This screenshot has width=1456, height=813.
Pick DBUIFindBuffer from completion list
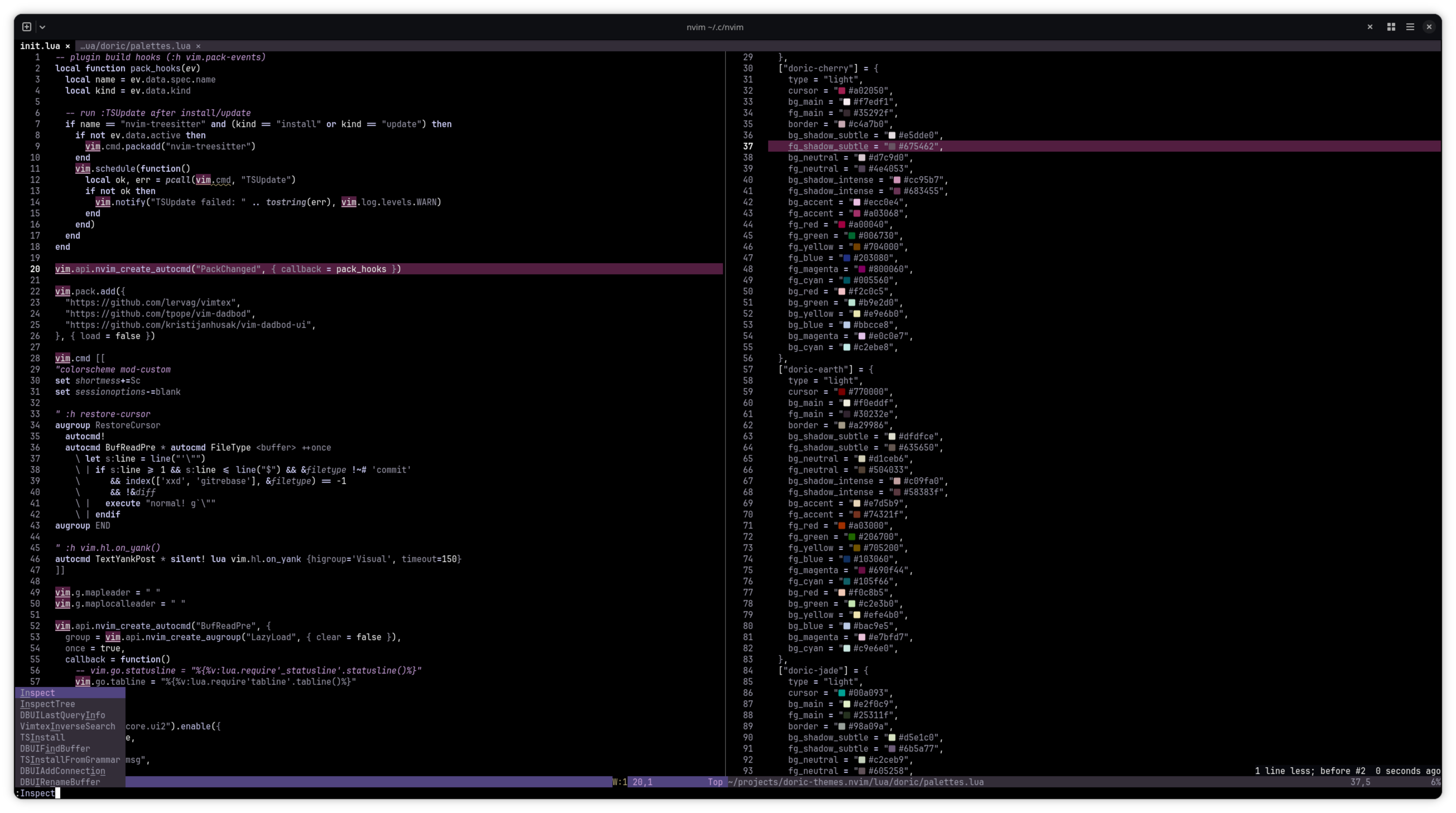[x=70, y=749]
